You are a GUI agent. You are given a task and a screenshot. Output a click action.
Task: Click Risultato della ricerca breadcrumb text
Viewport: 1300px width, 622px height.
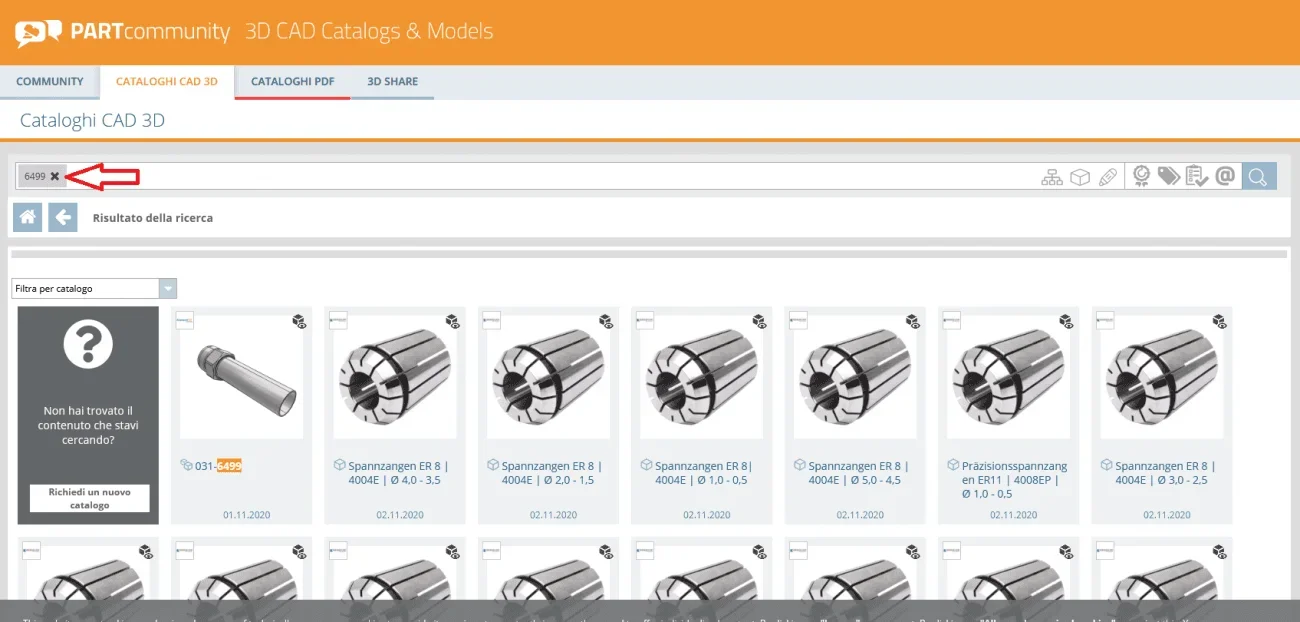153,217
